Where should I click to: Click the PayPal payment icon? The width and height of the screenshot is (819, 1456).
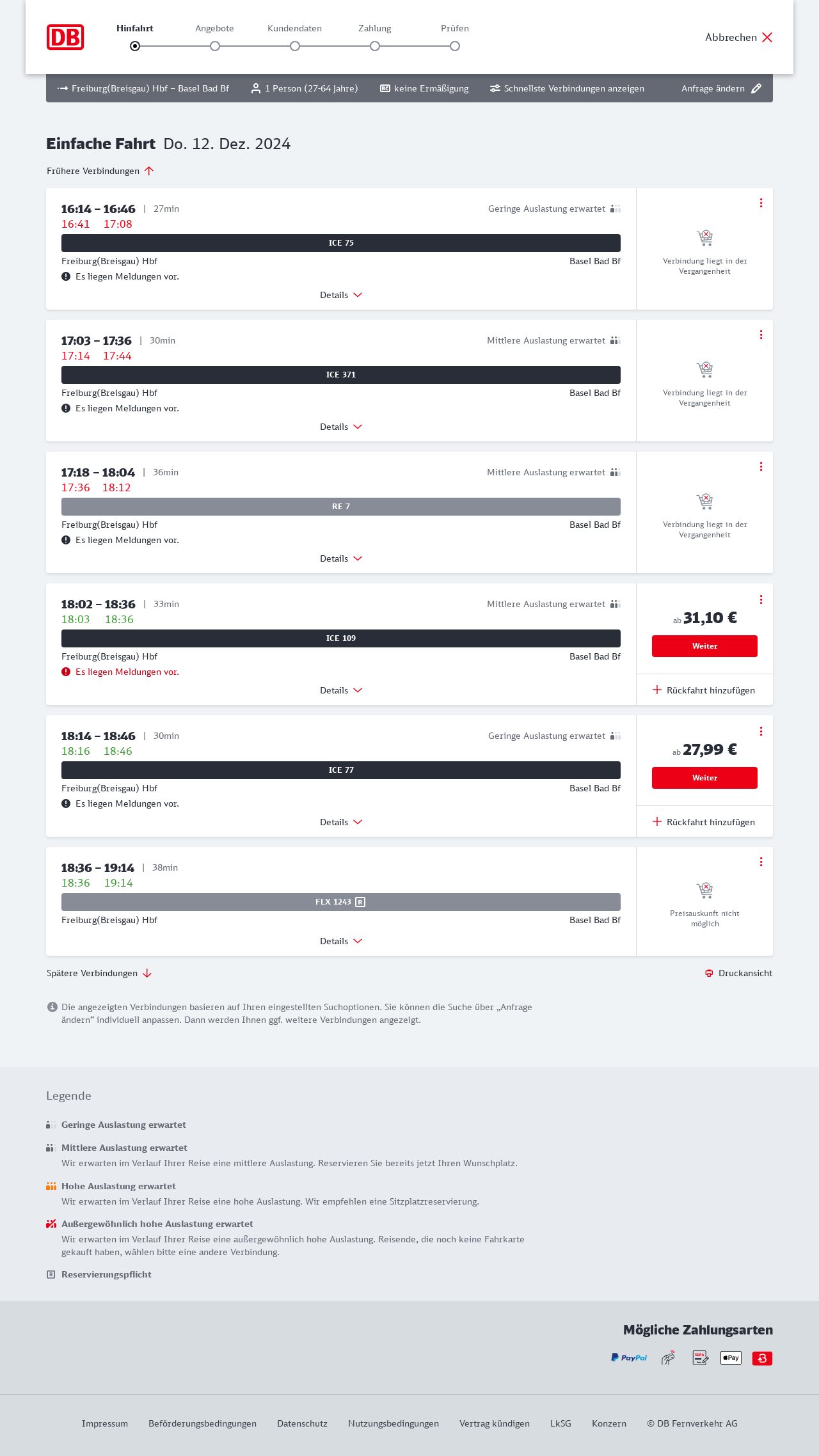click(x=628, y=1357)
